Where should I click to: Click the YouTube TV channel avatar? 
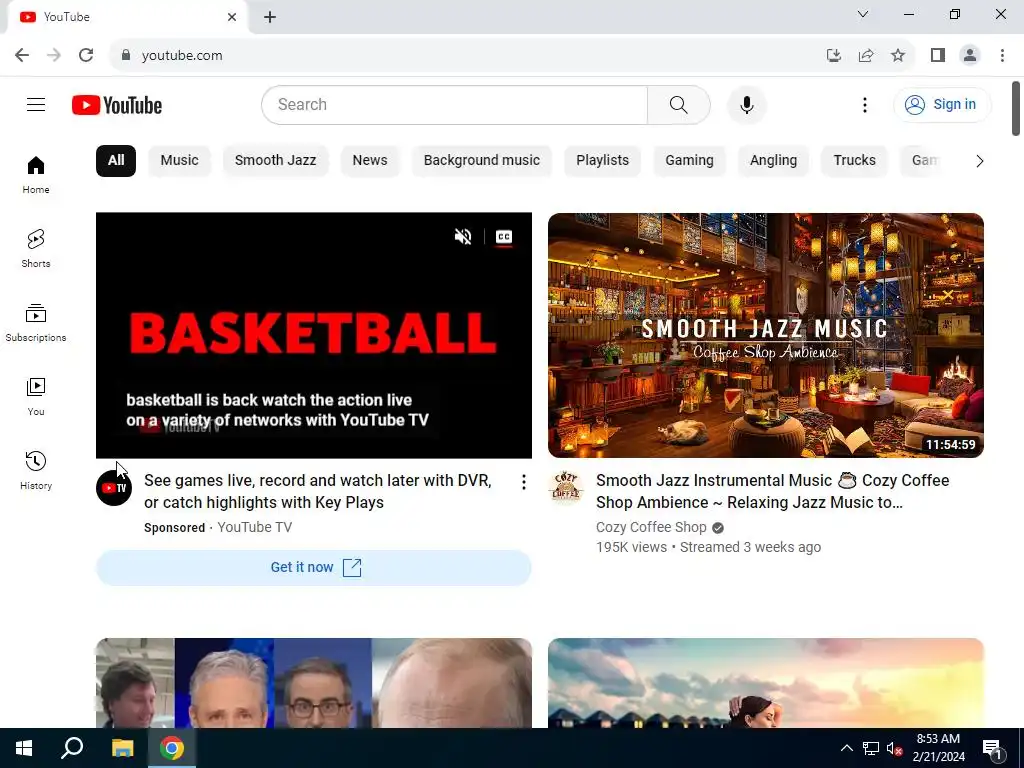(114, 488)
